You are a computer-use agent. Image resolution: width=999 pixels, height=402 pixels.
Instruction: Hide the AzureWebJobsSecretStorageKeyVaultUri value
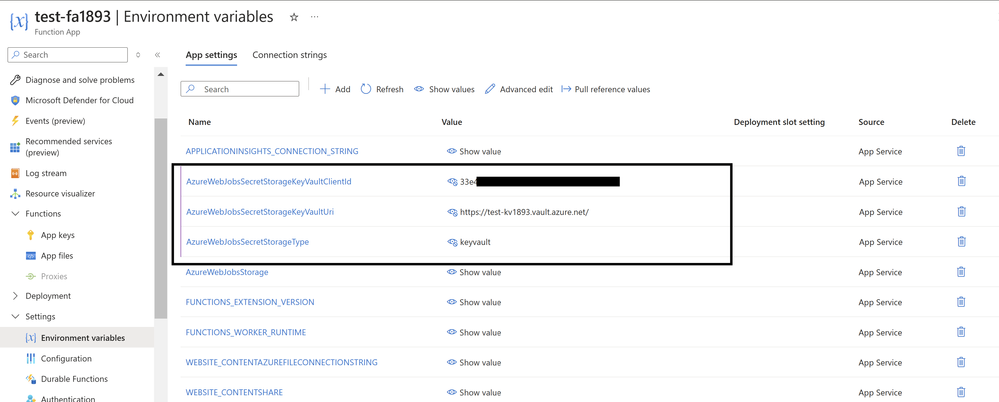(452, 212)
